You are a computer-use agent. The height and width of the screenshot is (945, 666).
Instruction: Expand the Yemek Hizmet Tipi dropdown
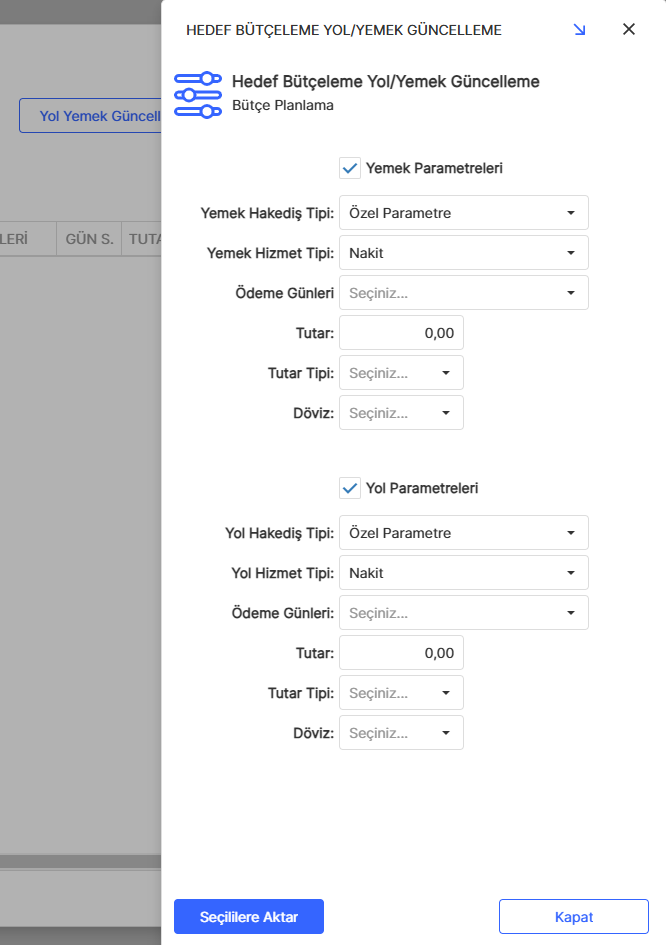(464, 253)
